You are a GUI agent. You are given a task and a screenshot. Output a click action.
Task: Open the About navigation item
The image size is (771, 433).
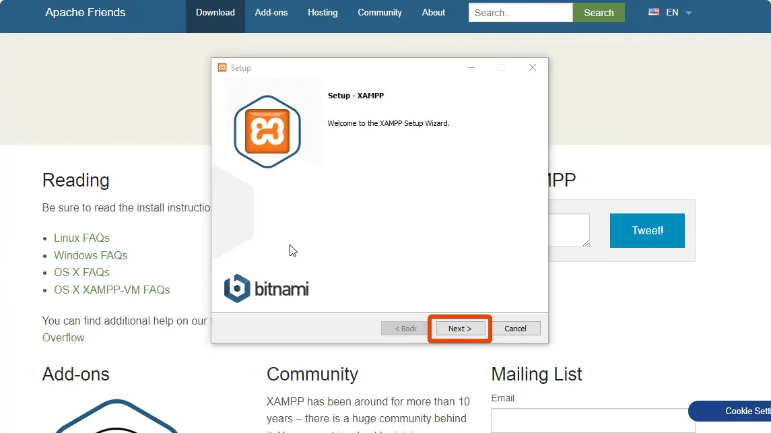click(x=433, y=13)
